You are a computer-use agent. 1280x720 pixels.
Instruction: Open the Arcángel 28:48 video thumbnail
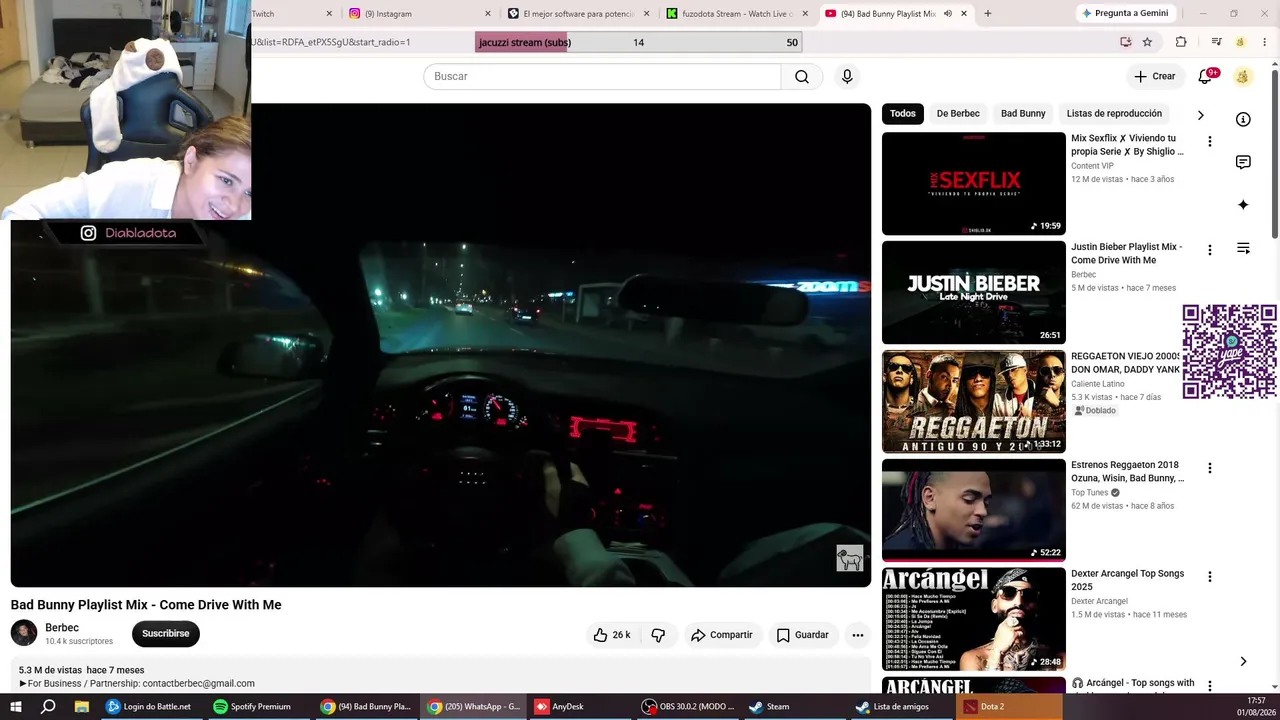tap(974, 620)
